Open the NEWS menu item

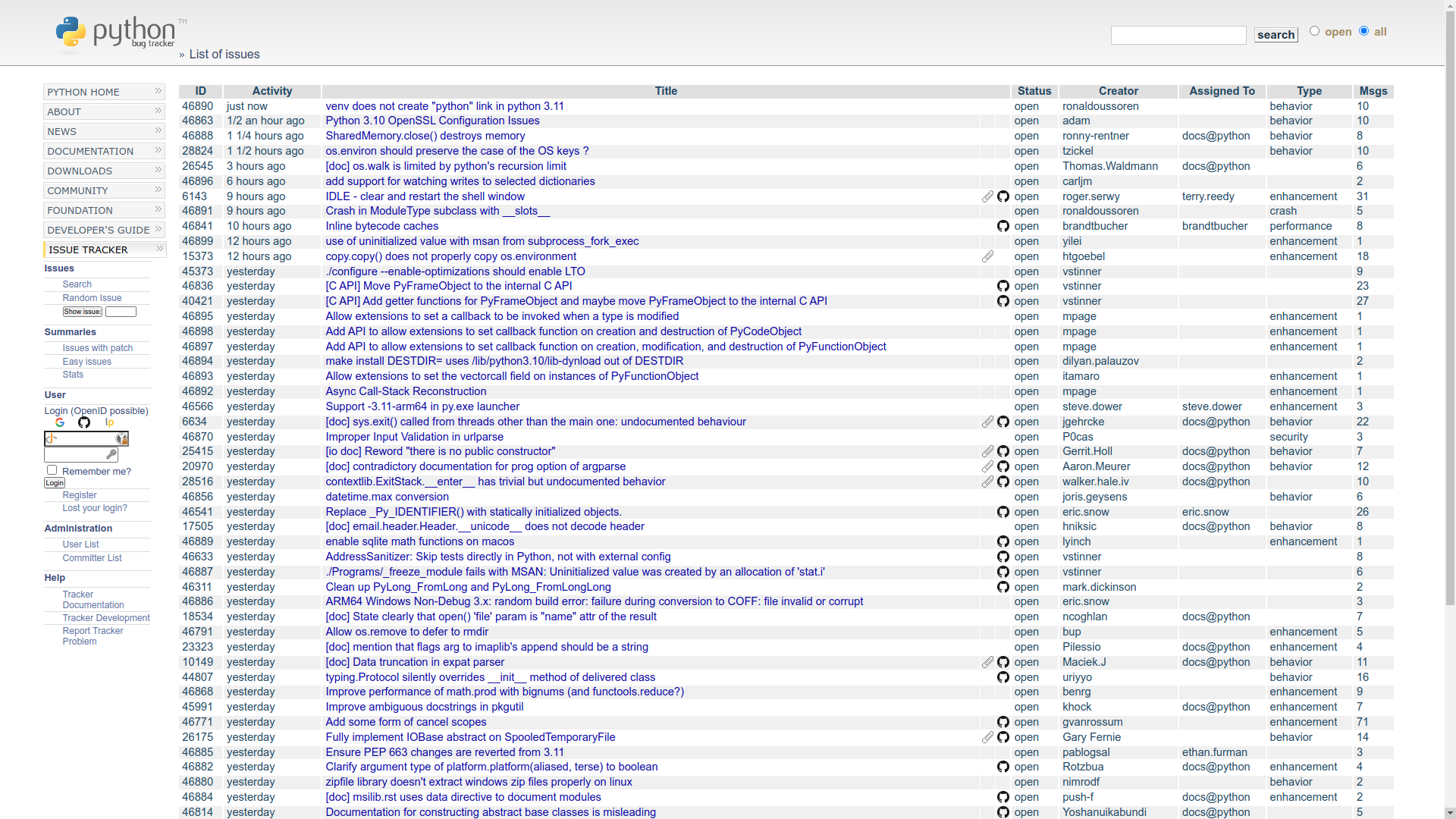tap(105, 131)
